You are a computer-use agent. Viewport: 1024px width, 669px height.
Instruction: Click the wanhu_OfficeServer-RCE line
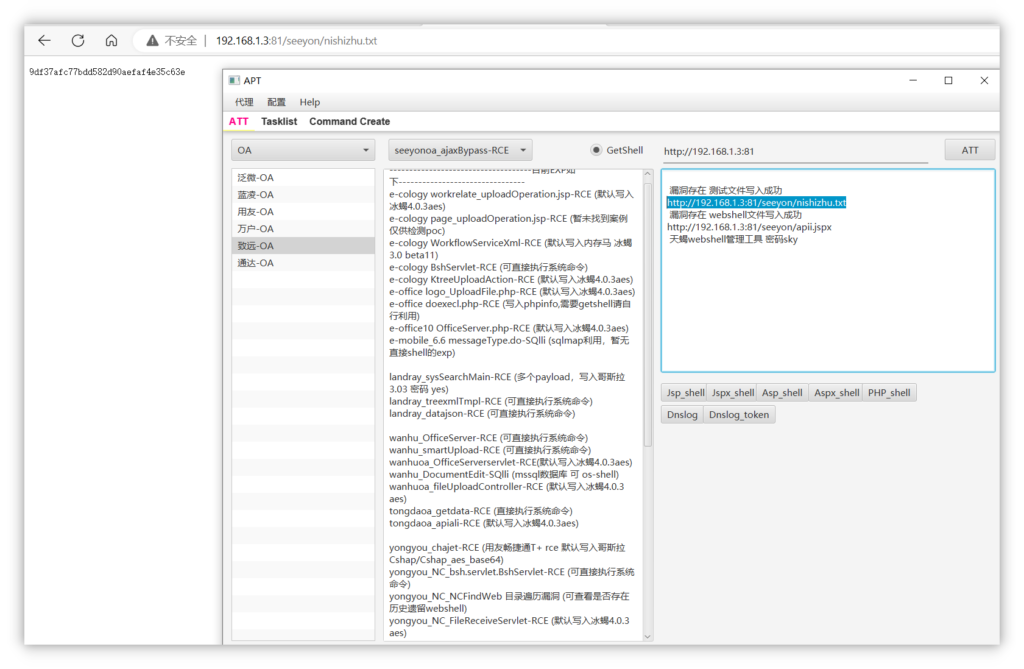(x=488, y=438)
